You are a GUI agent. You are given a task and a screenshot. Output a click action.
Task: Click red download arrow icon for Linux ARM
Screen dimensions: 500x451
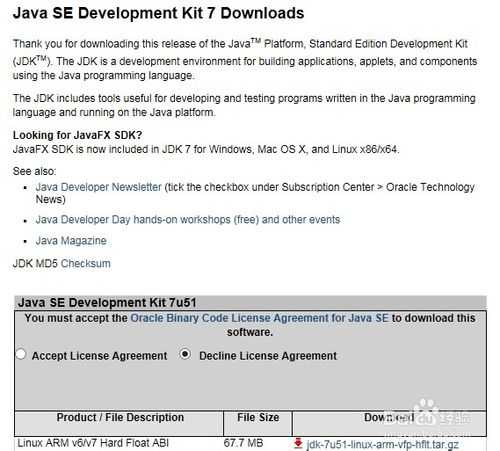(x=298, y=444)
